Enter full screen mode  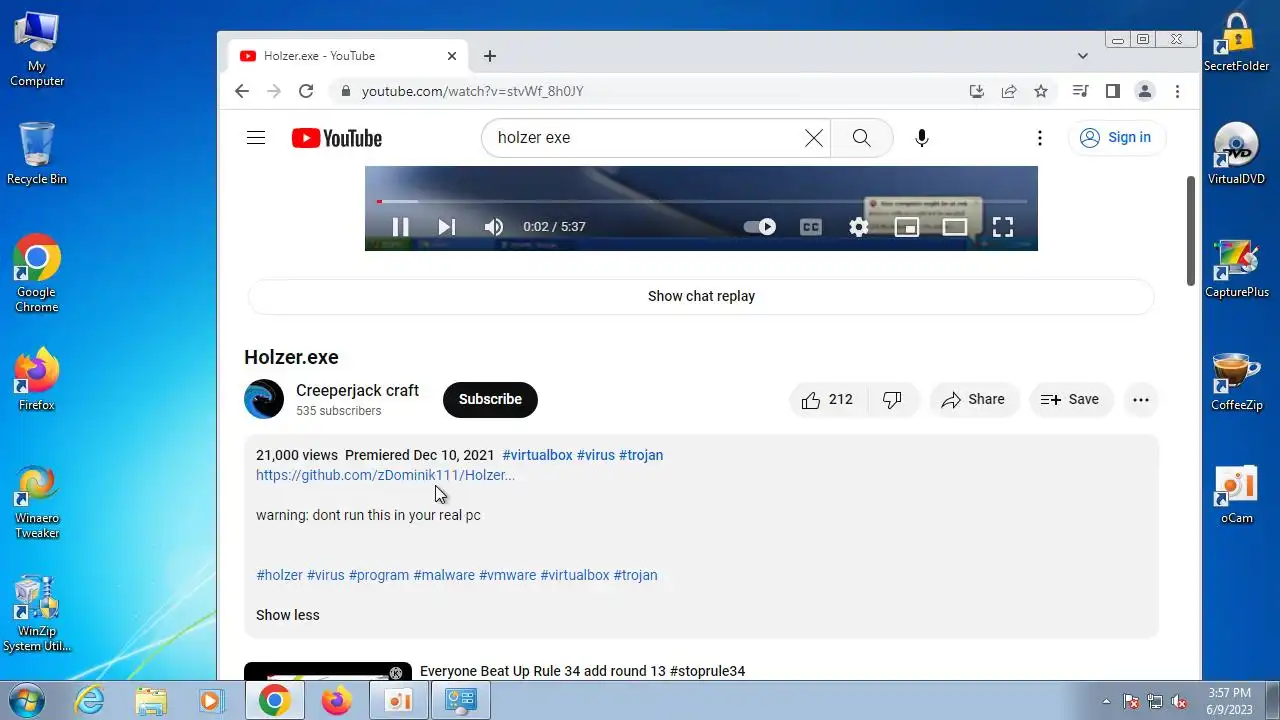(1003, 227)
